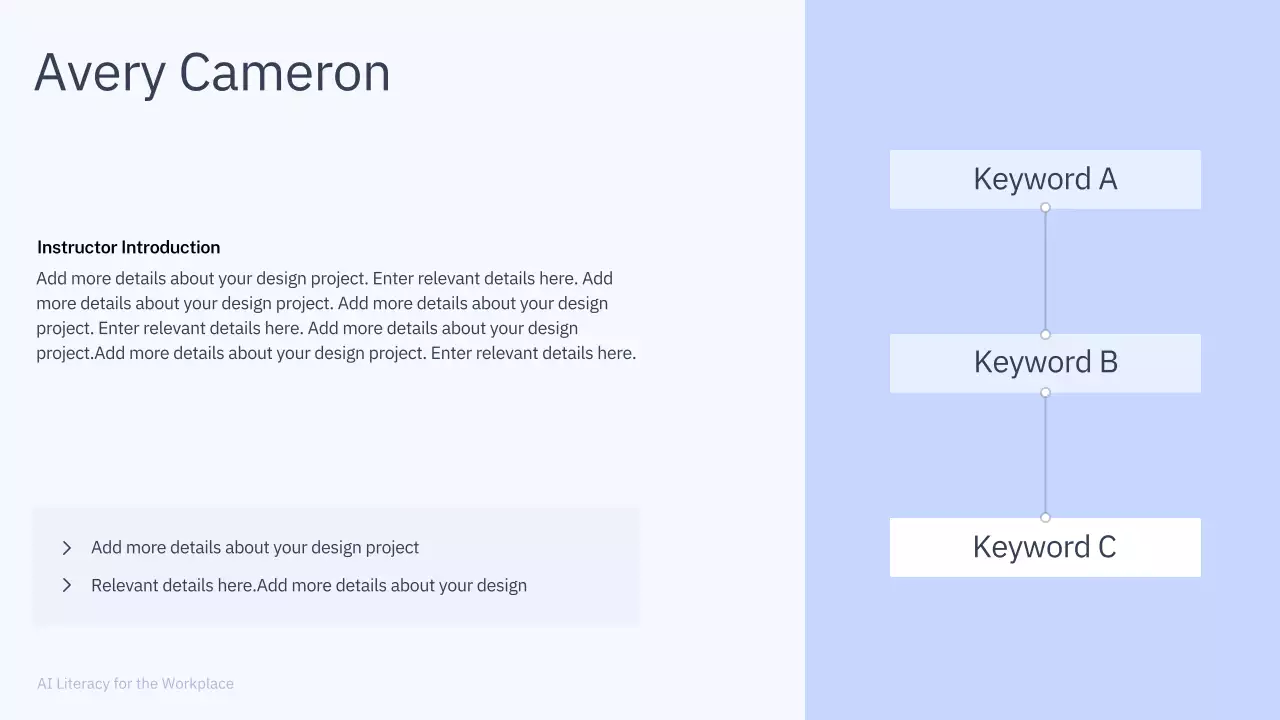Image resolution: width=1280 pixels, height=720 pixels.
Task: Select "Add more details about your design project" bullet
Action: [x=255, y=548]
